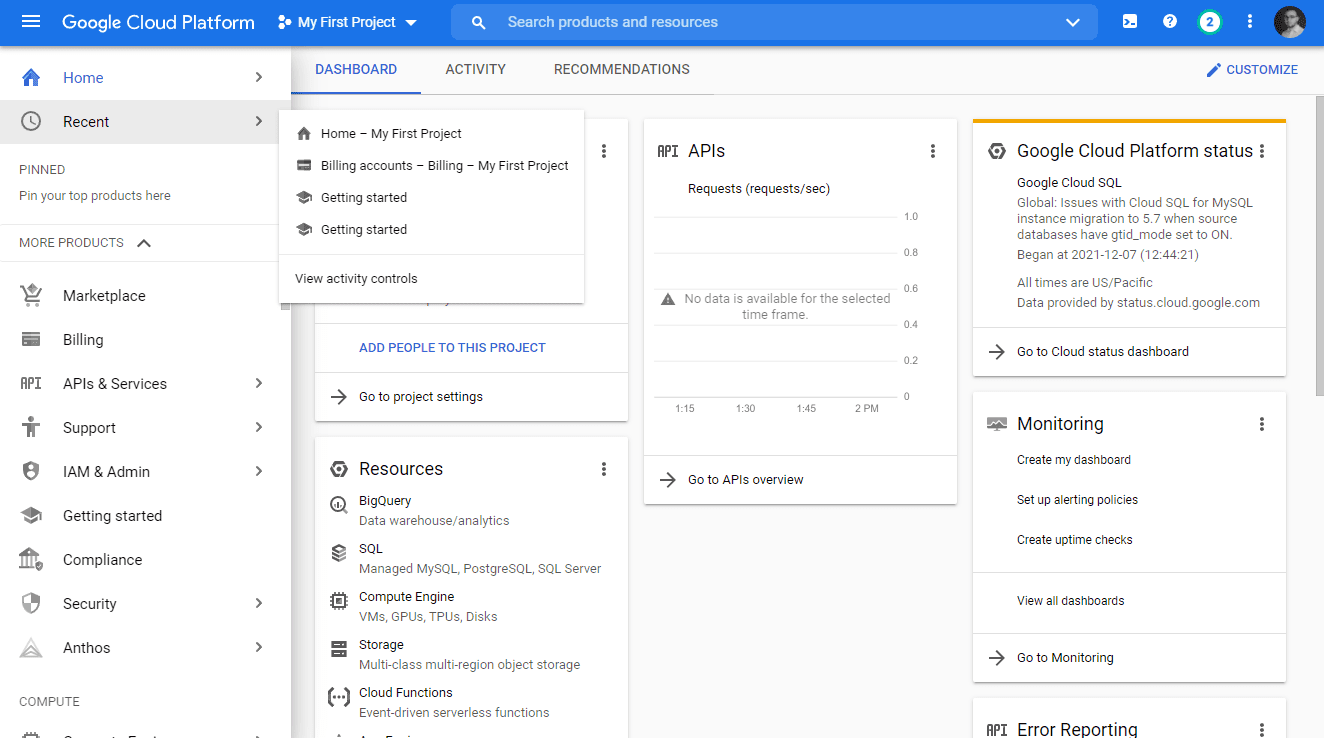Expand the Support submenu chevron
The image size is (1324, 738).
coord(259,427)
